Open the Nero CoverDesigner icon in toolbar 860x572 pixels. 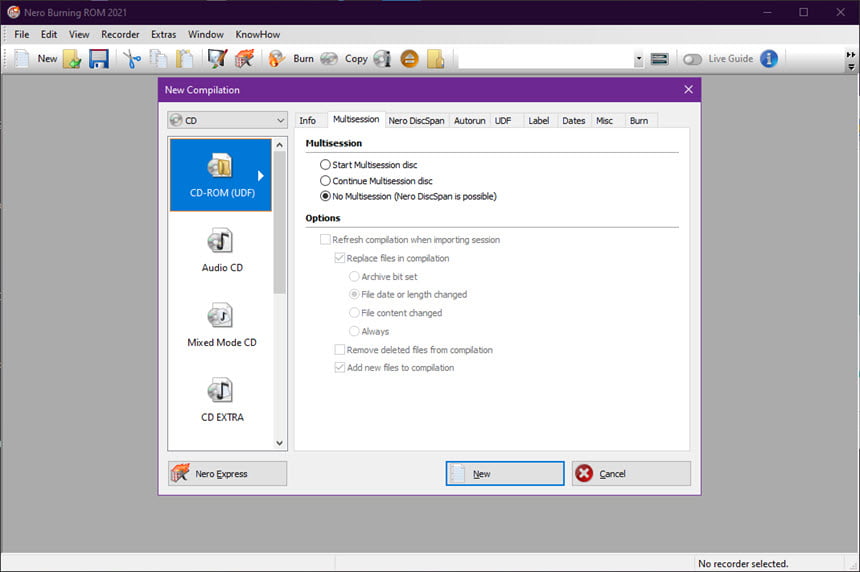click(x=217, y=59)
